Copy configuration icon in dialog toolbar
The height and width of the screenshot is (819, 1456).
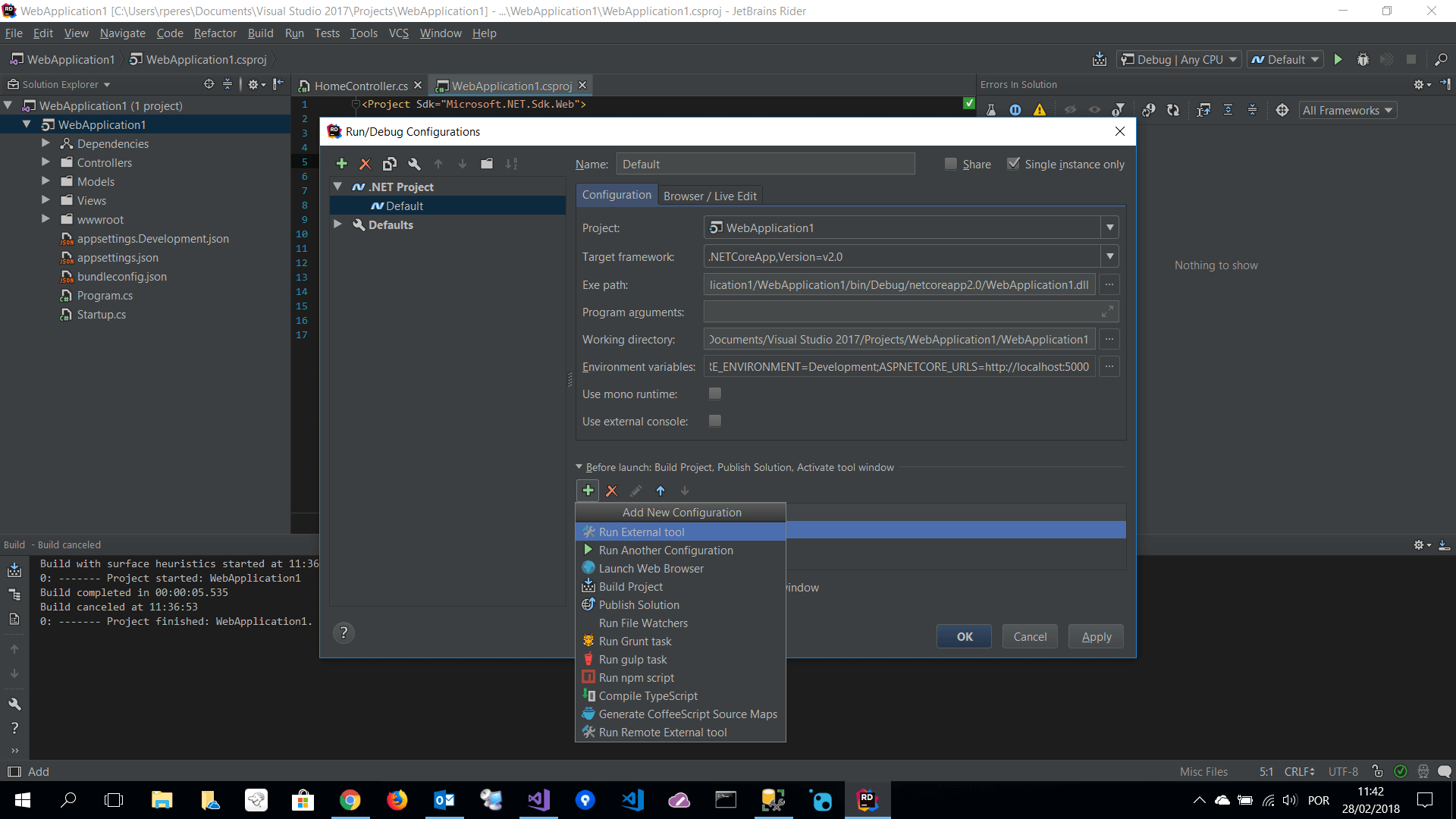pos(390,164)
